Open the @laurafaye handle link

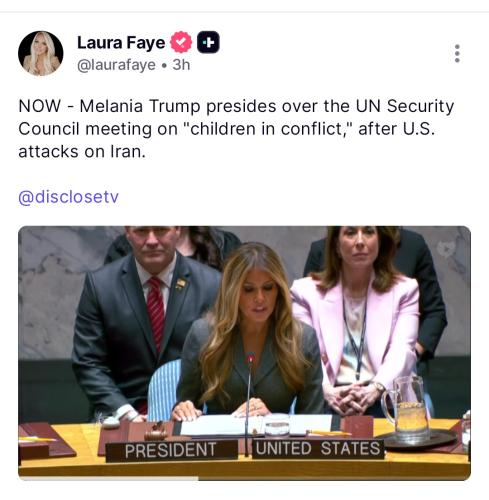coord(116,65)
